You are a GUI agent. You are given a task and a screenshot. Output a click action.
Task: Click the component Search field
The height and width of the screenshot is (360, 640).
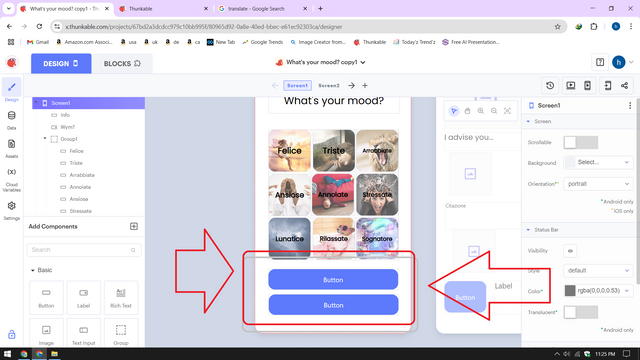click(x=84, y=250)
